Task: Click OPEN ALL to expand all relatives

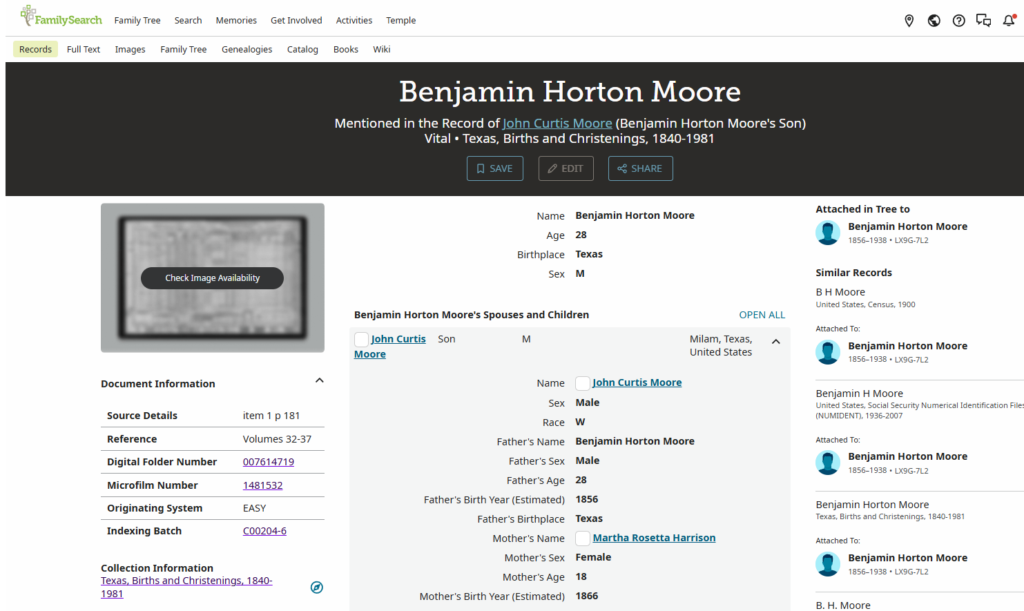Action: pyautogui.click(x=761, y=315)
